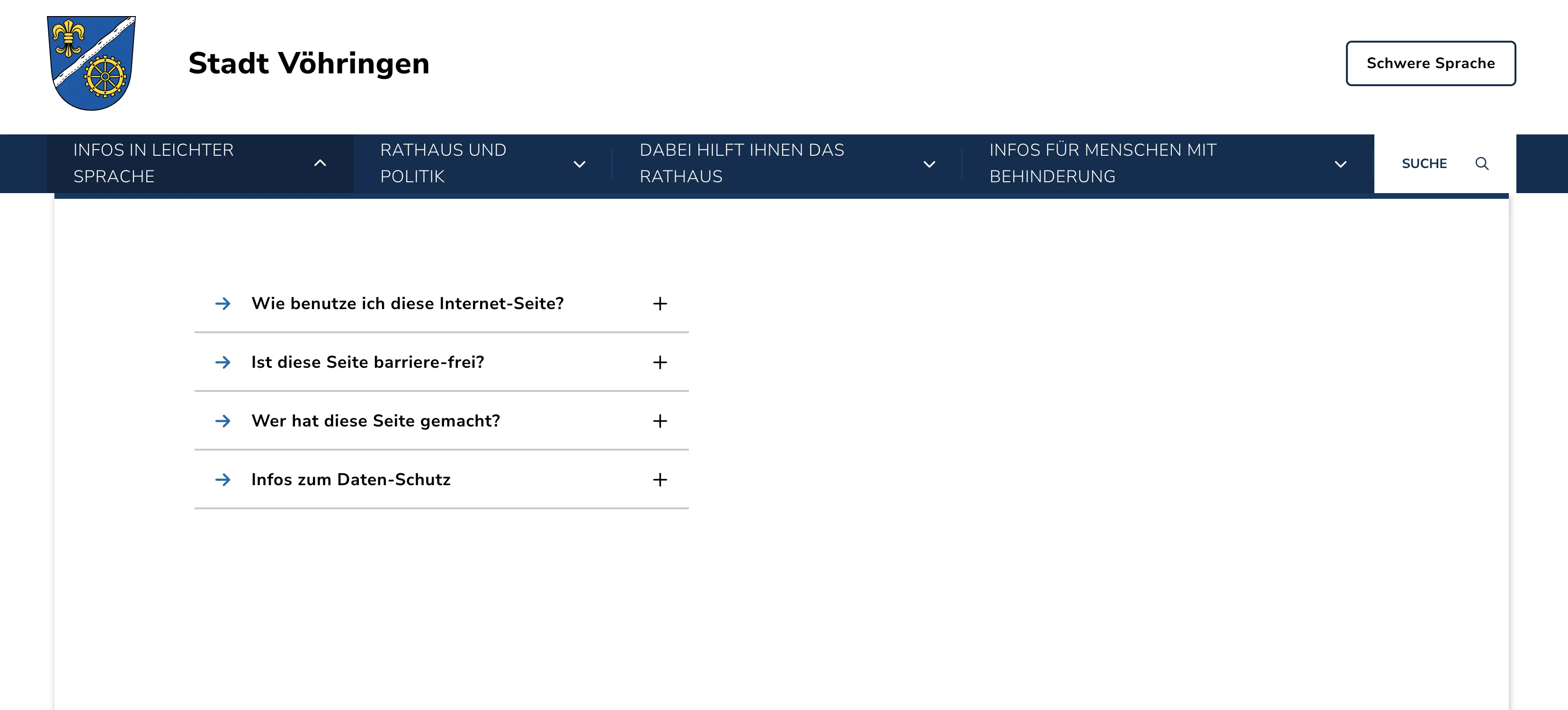Open the "Wer hat diese Seite gemacht?" entry
1568x710 pixels.
(x=375, y=421)
